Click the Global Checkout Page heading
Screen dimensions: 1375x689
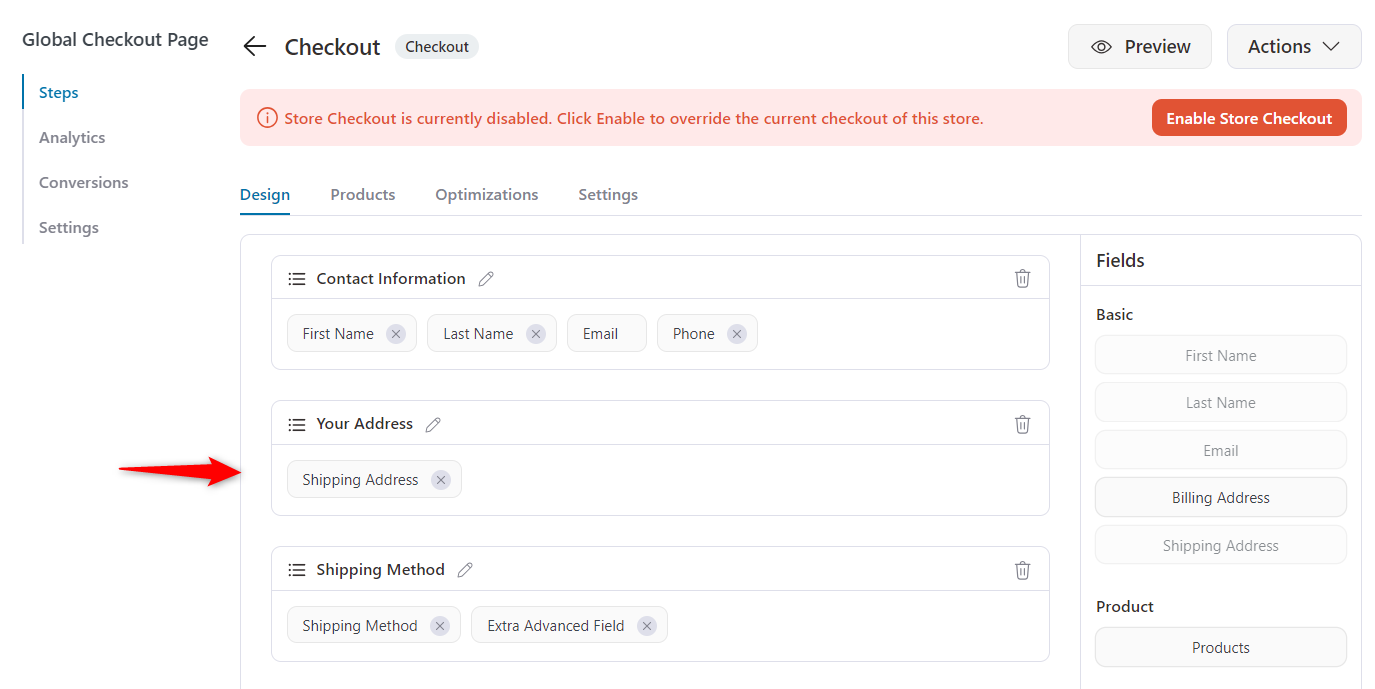pyautogui.click(x=116, y=40)
